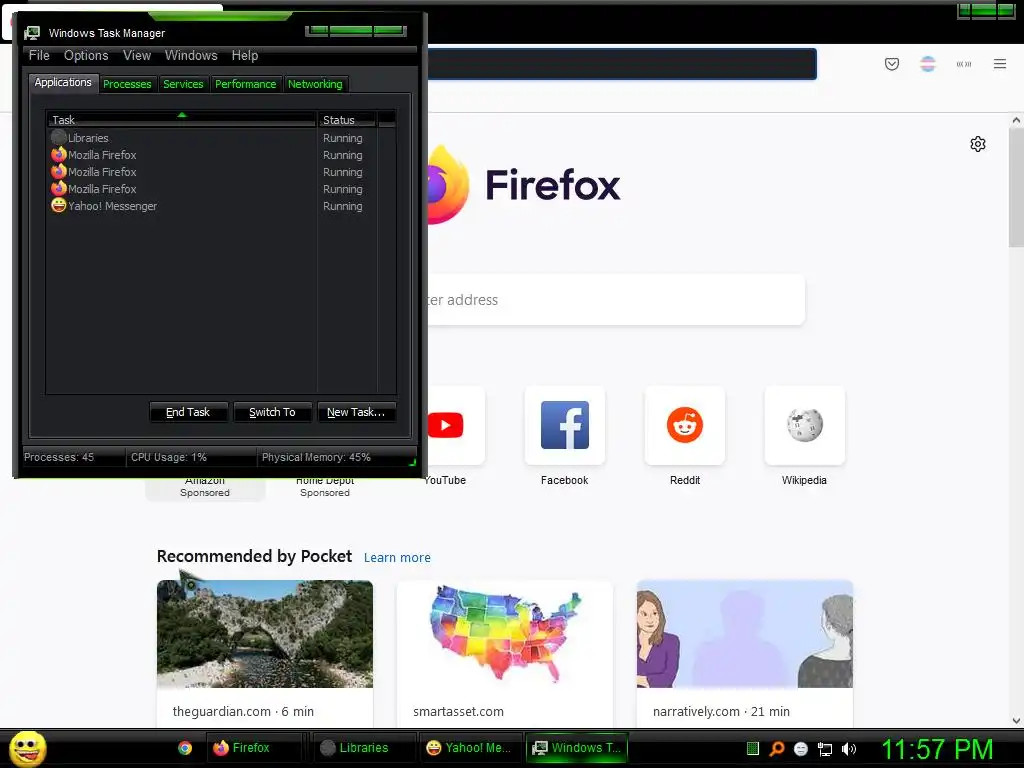The height and width of the screenshot is (768, 1024).
Task: Click the Libraries icon in task list
Action: tap(59, 137)
